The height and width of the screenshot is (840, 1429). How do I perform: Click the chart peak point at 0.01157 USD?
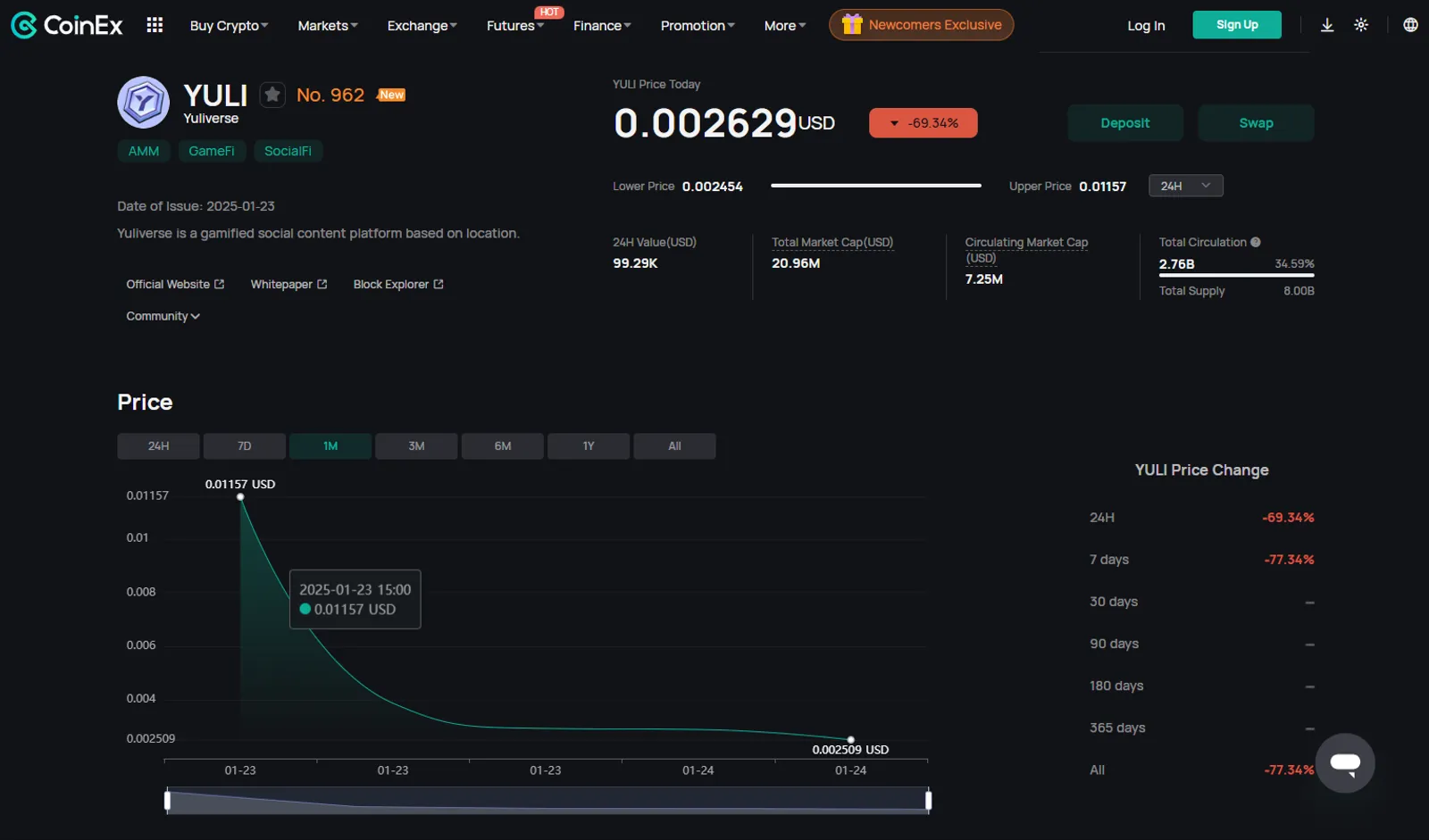[x=240, y=497]
